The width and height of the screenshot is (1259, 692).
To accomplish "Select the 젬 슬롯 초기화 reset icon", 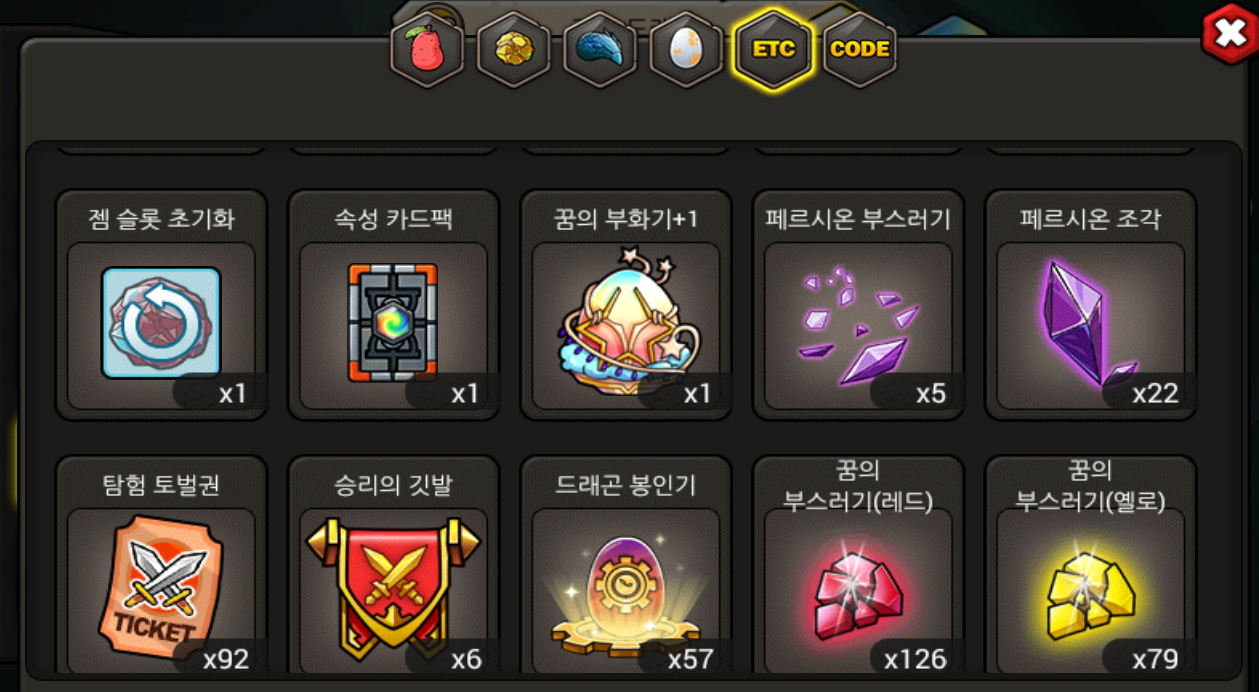I will [x=161, y=322].
